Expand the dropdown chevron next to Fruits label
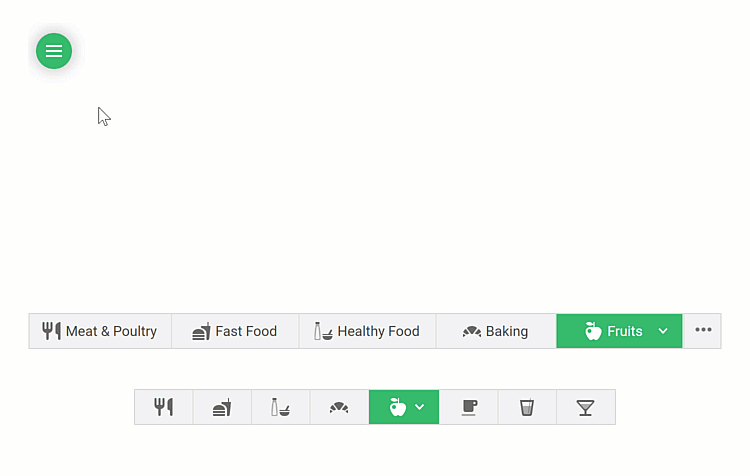 663,331
